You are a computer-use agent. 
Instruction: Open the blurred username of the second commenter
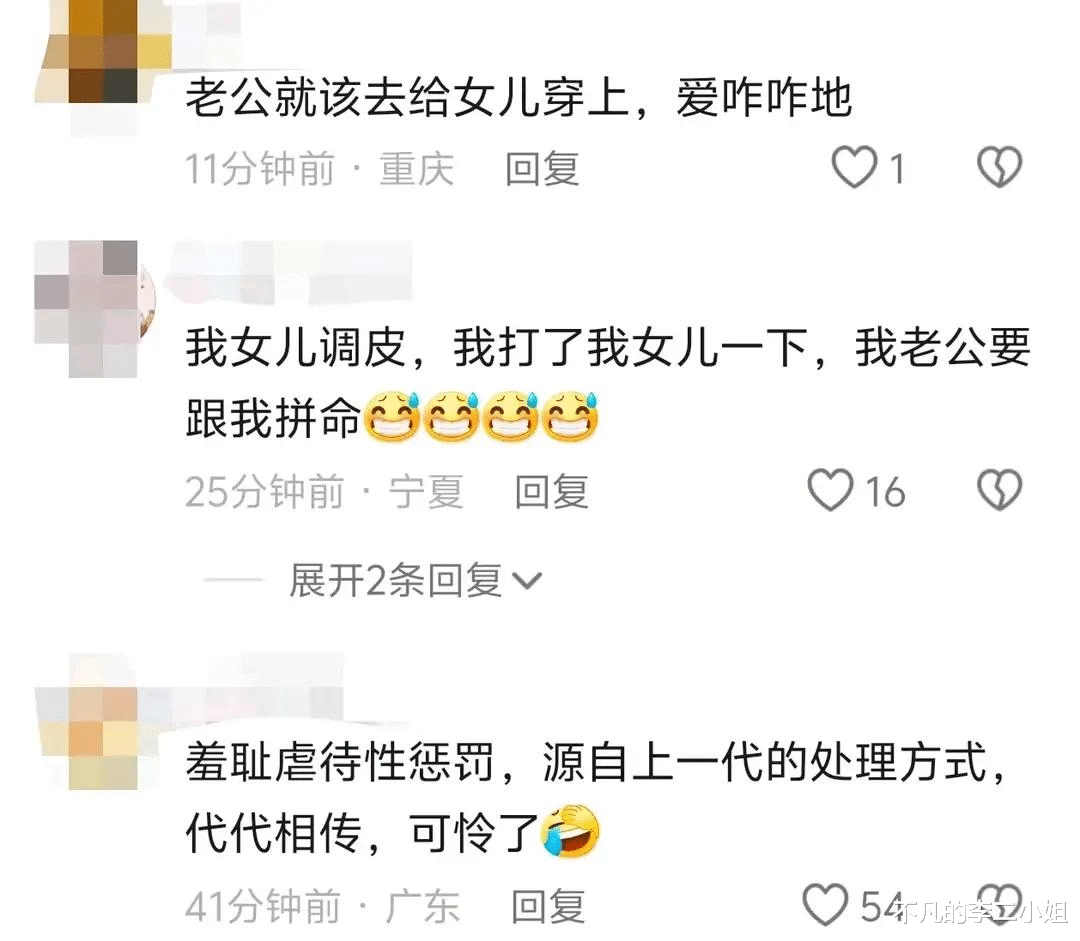pos(291,272)
